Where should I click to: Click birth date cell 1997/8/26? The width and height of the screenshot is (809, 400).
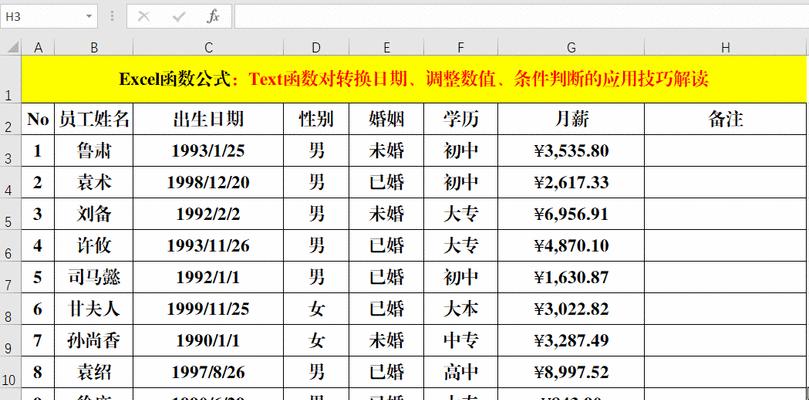[208, 372]
